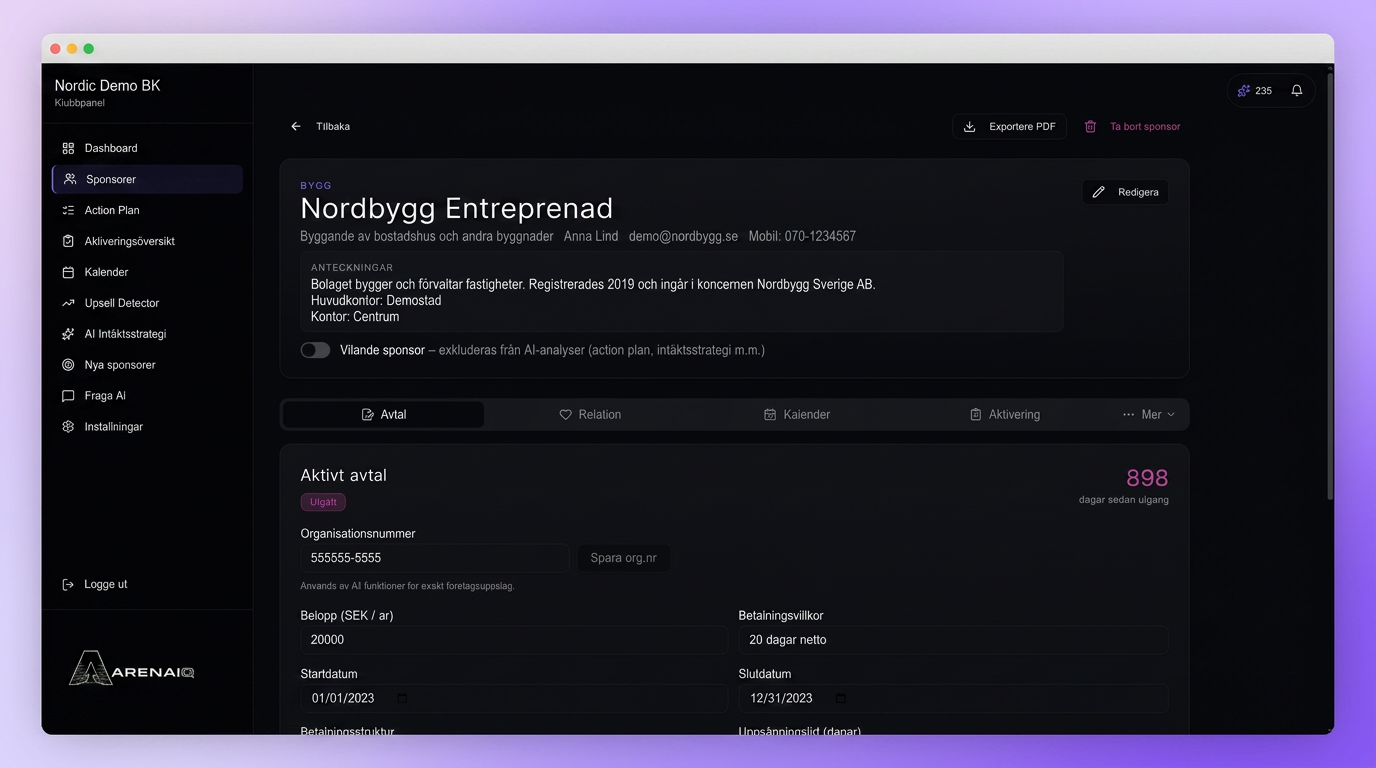Click the Organisationsnummer input field
The height and width of the screenshot is (768, 1376).
click(x=434, y=558)
